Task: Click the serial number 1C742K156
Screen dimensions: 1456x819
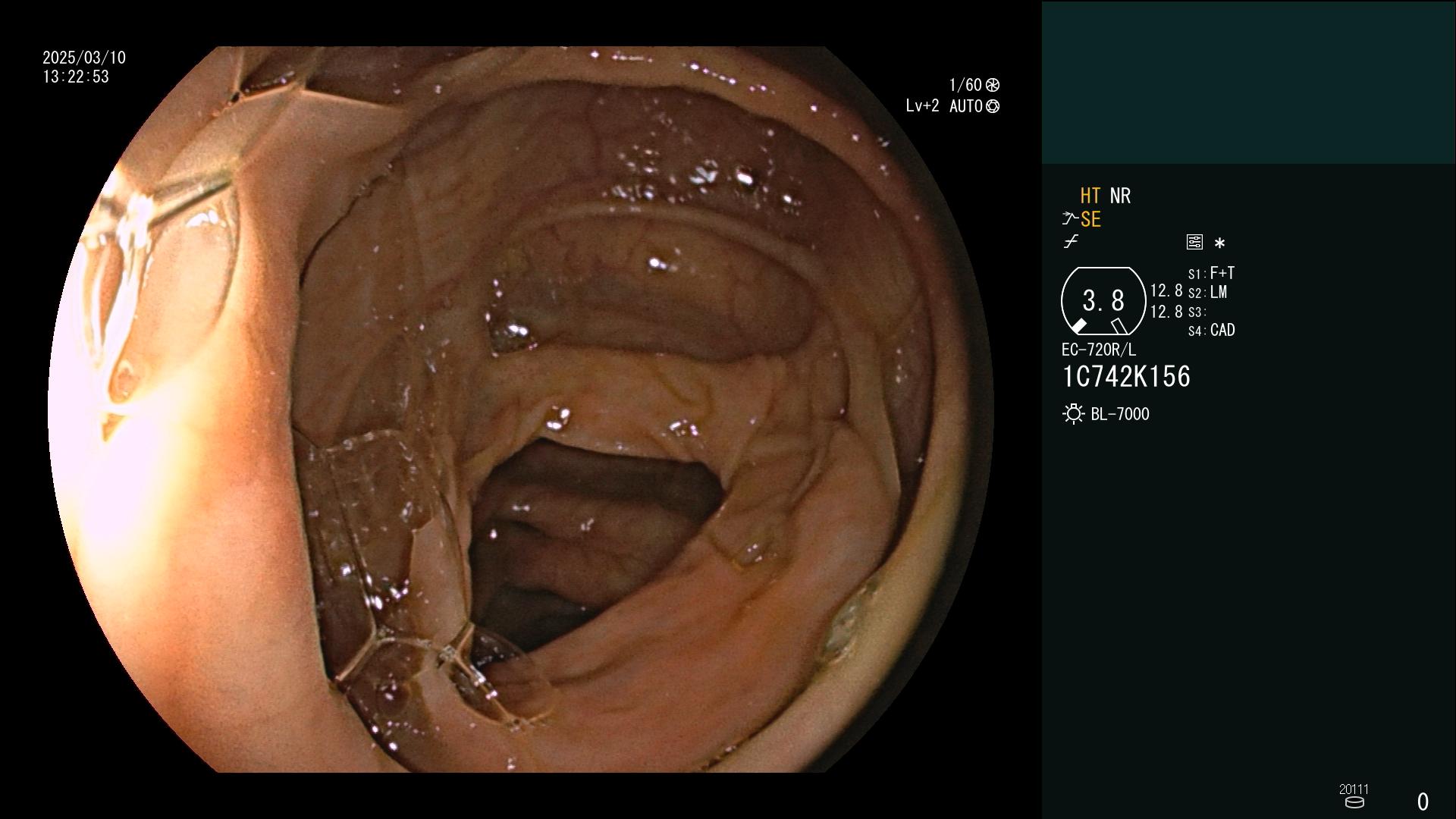Action: pos(1126,377)
